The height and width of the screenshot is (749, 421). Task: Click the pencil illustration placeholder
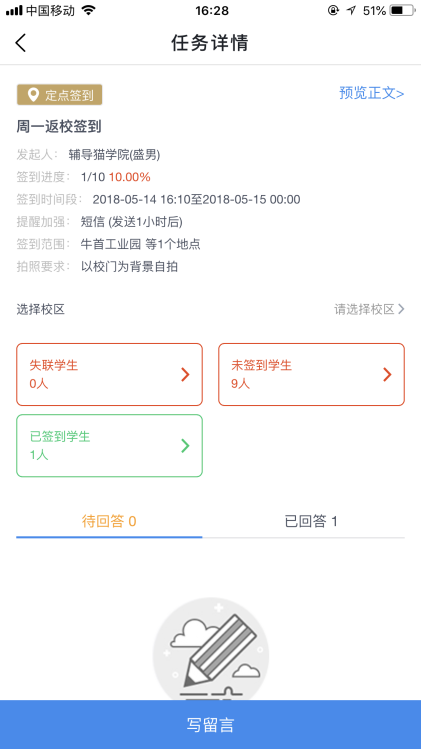211,649
